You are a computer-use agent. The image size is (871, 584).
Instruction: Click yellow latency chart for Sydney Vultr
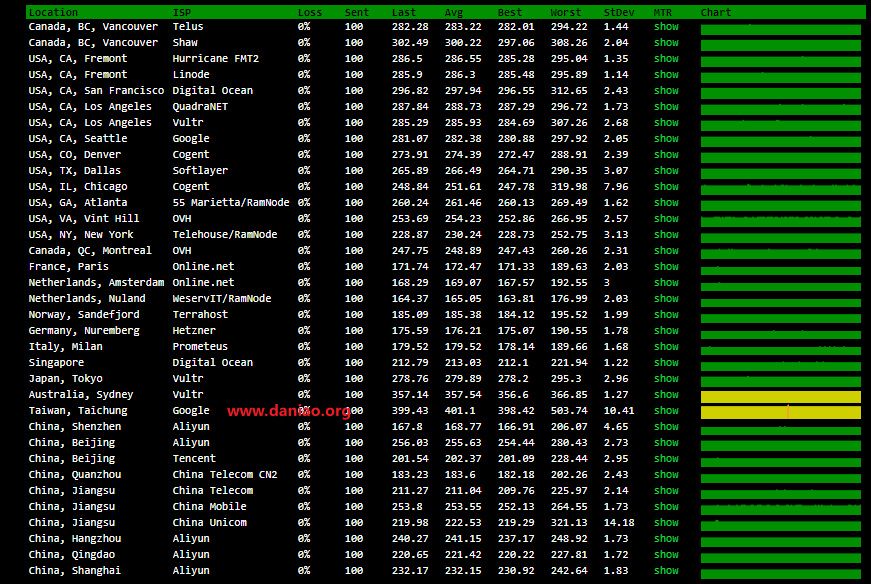point(781,396)
